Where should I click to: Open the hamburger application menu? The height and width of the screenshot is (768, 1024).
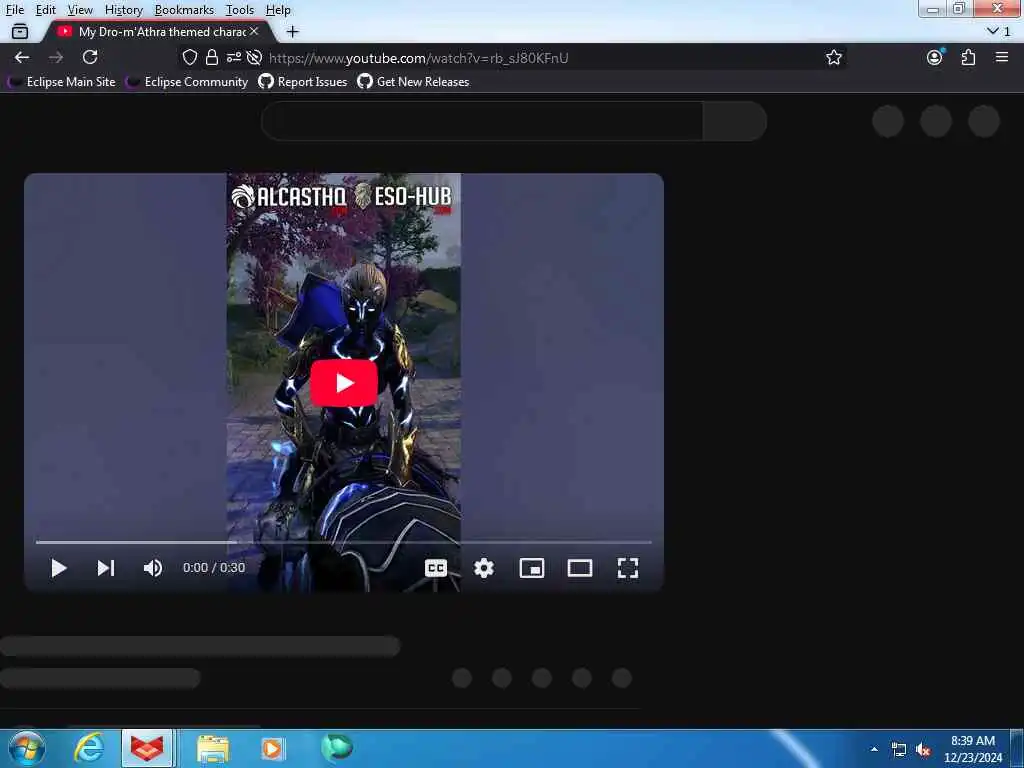1002,57
